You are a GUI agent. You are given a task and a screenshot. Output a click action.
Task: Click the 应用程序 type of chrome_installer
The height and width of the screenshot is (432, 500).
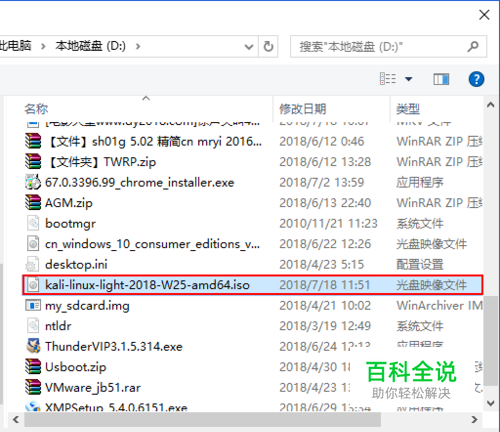(x=420, y=182)
